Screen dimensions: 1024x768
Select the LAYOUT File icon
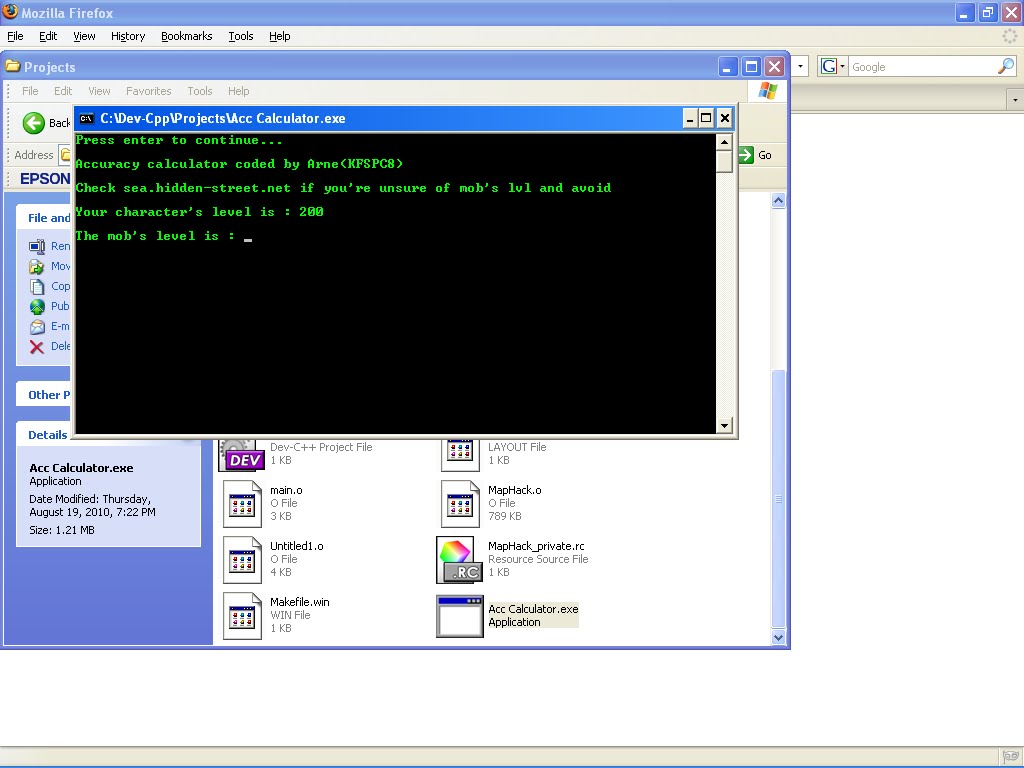point(460,454)
